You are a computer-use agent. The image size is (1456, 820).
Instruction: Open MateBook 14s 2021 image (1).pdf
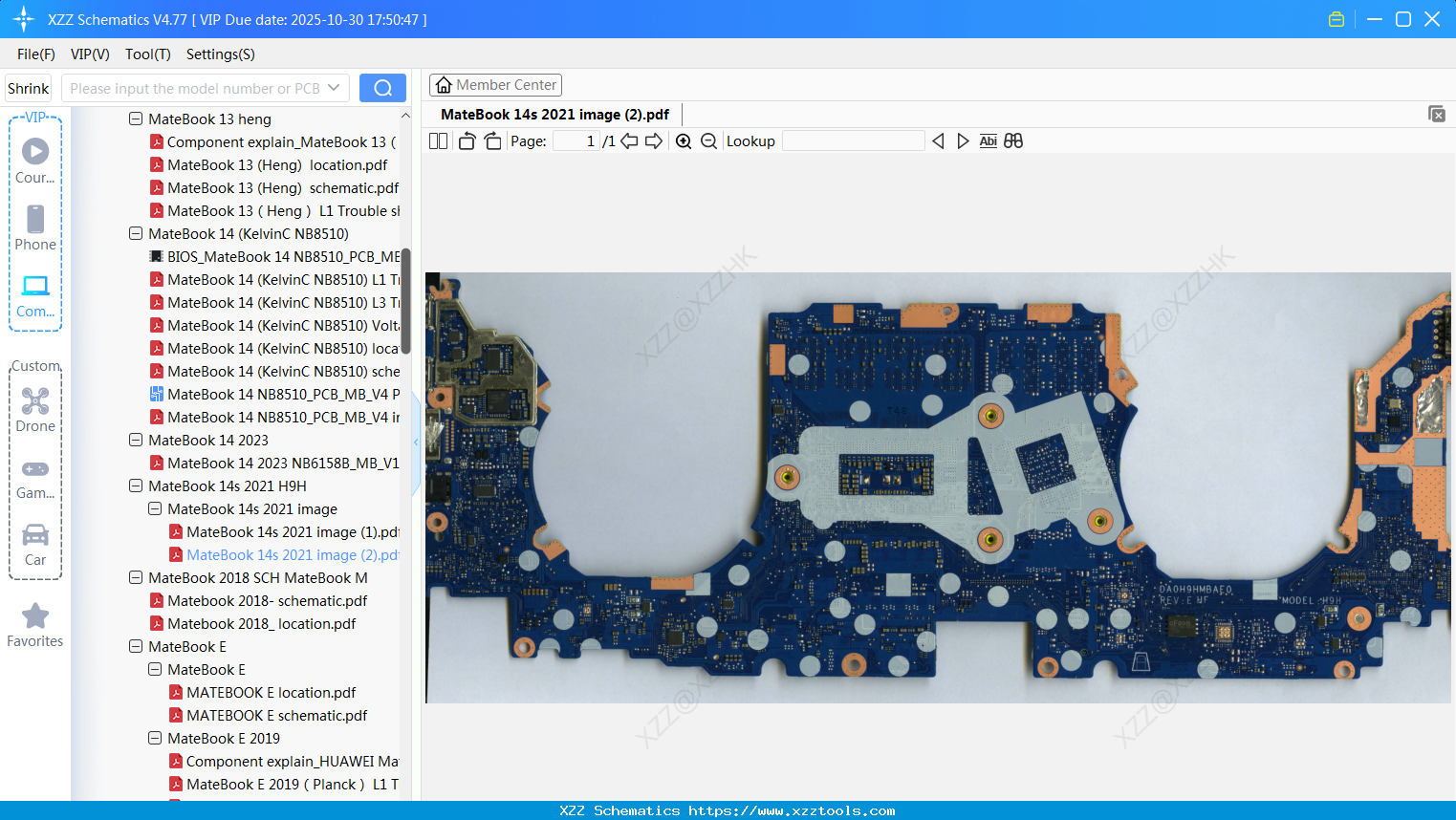click(284, 532)
